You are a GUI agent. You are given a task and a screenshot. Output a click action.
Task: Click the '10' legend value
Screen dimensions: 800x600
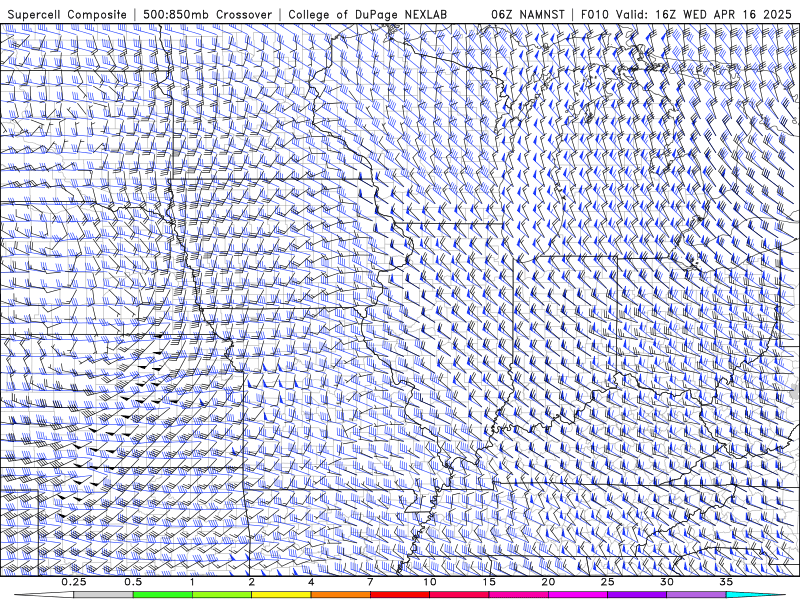430,582
